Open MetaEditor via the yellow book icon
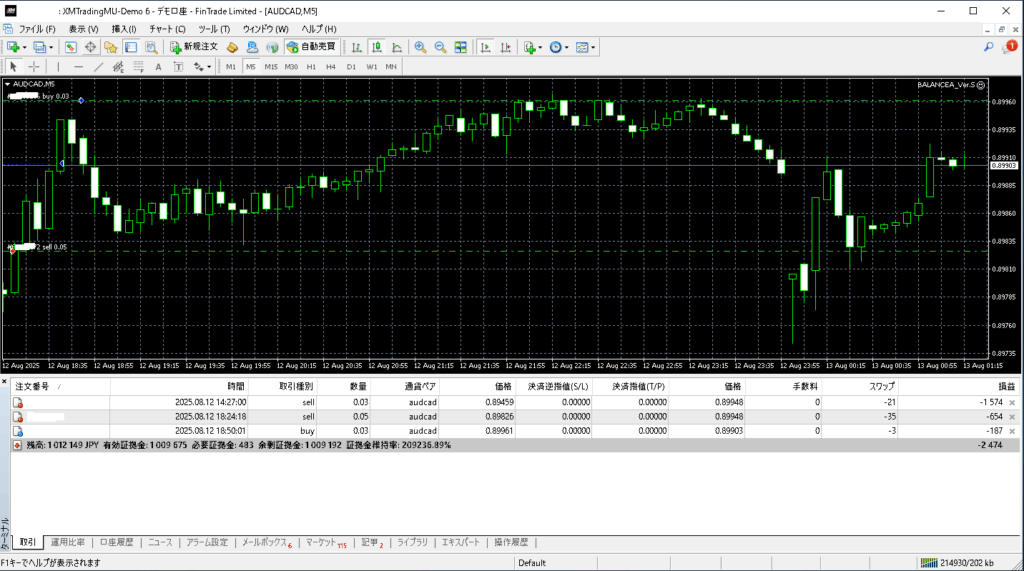1024x571 pixels. coord(232,47)
